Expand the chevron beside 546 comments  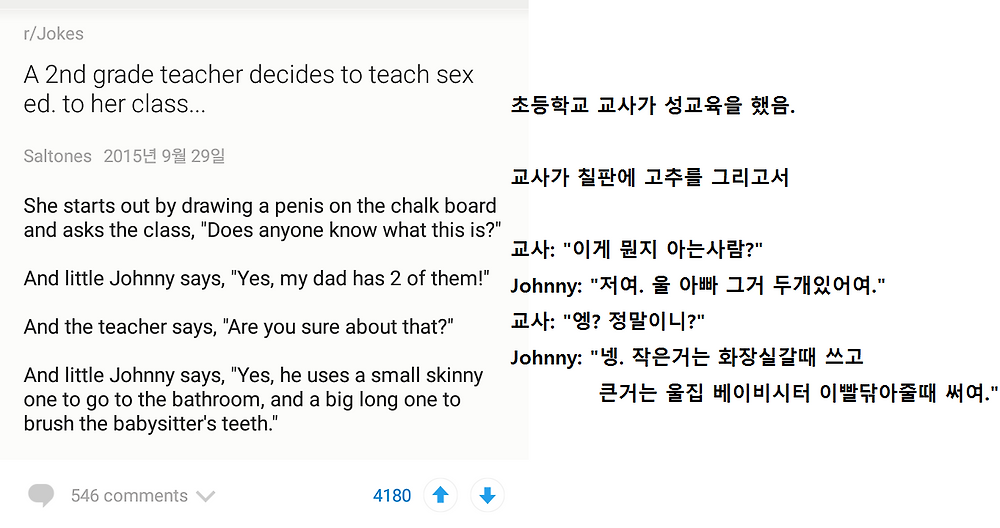[205, 496]
